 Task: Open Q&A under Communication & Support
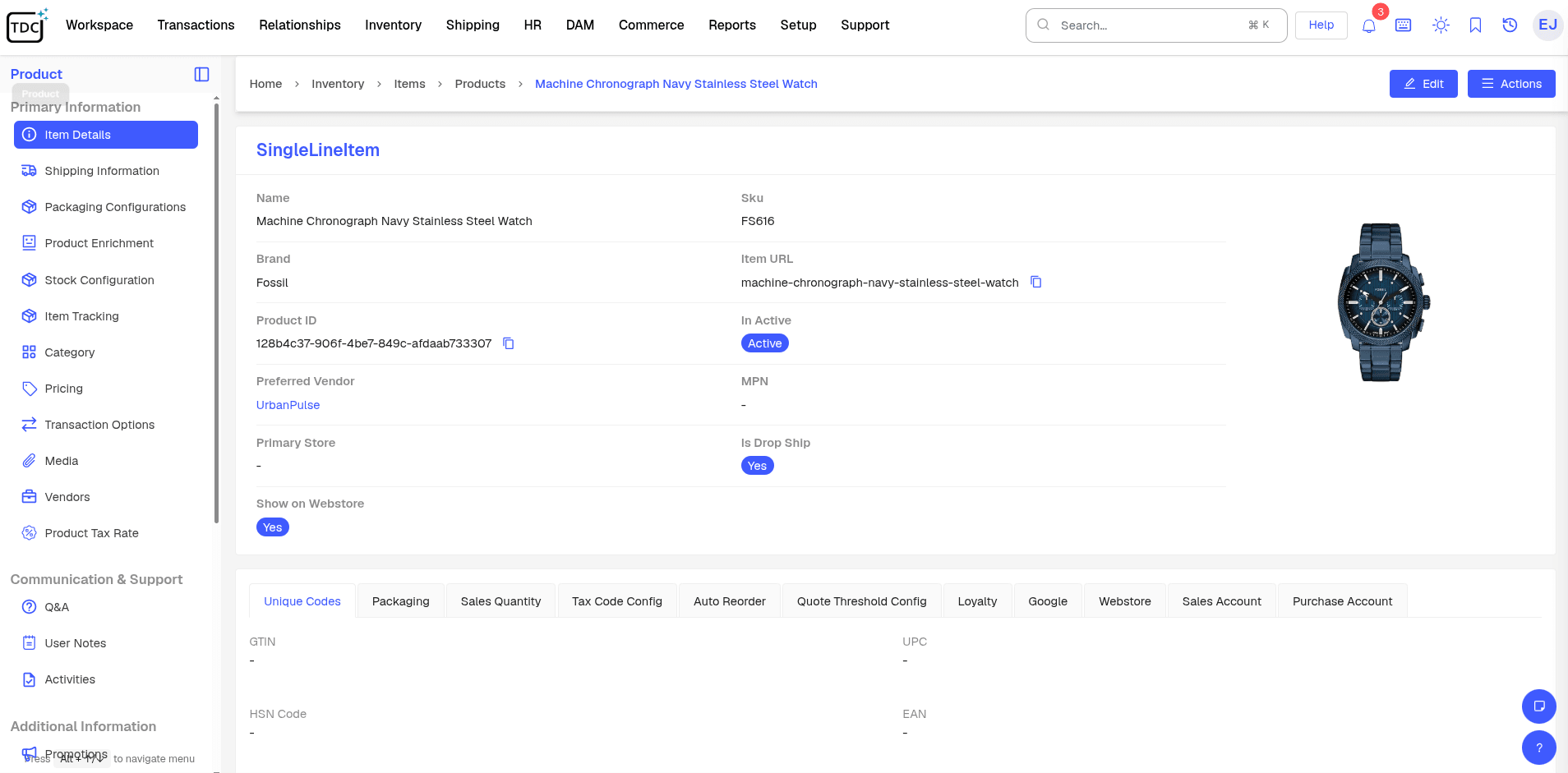(106, 607)
